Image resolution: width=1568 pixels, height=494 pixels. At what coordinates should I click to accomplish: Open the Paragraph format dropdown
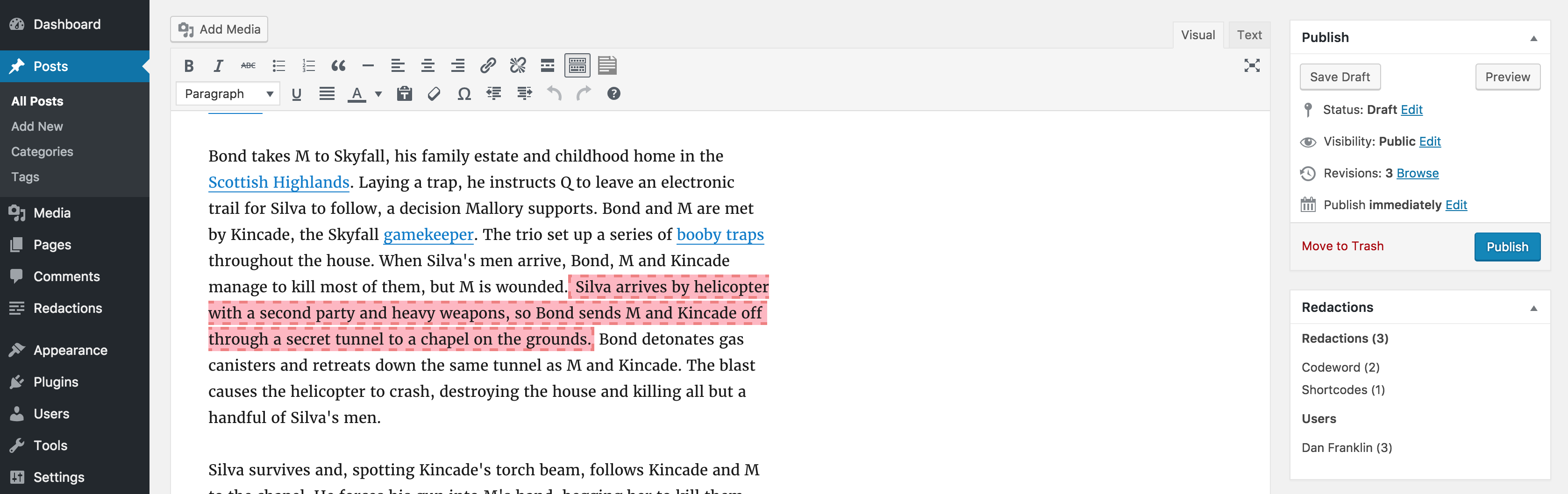pos(228,94)
